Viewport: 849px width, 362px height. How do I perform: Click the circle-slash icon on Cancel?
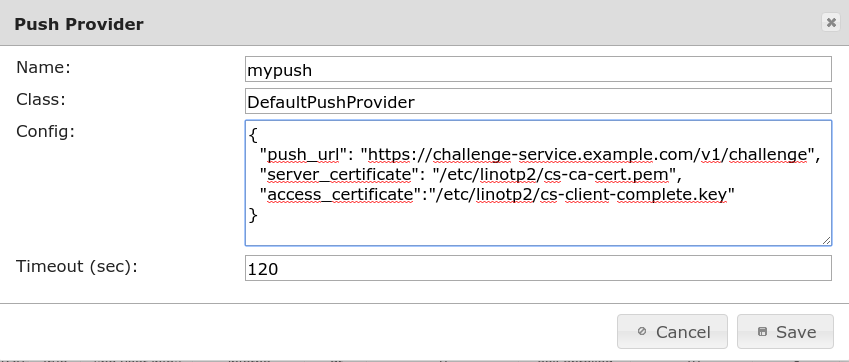pyautogui.click(x=642, y=331)
